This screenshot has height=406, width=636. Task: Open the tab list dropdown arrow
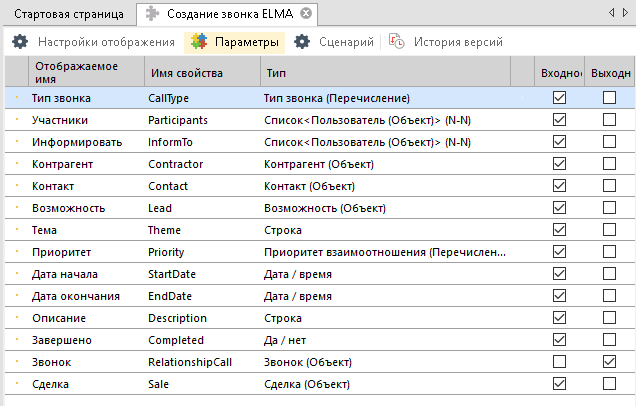[625, 14]
